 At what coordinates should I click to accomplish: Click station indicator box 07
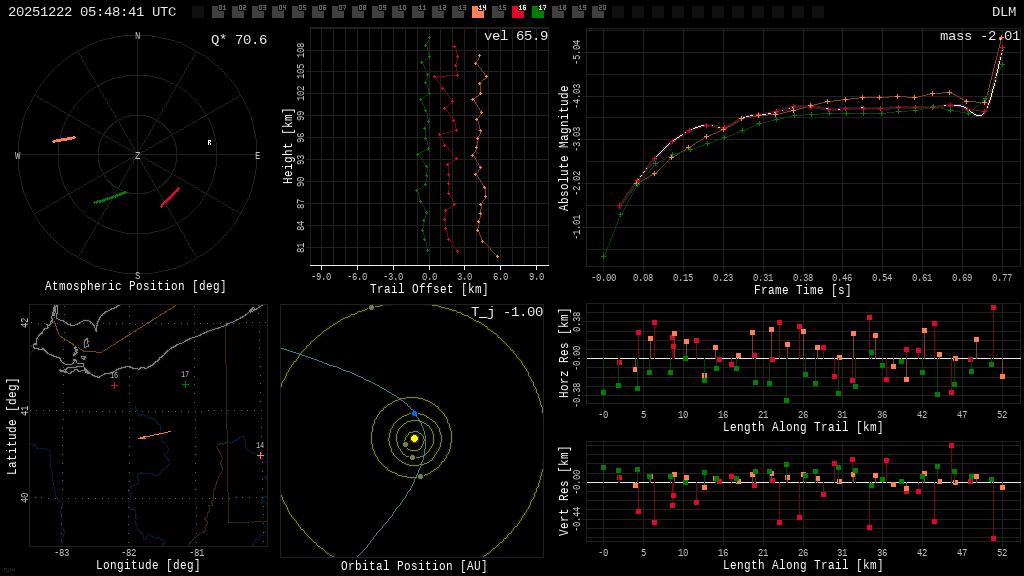click(x=338, y=12)
